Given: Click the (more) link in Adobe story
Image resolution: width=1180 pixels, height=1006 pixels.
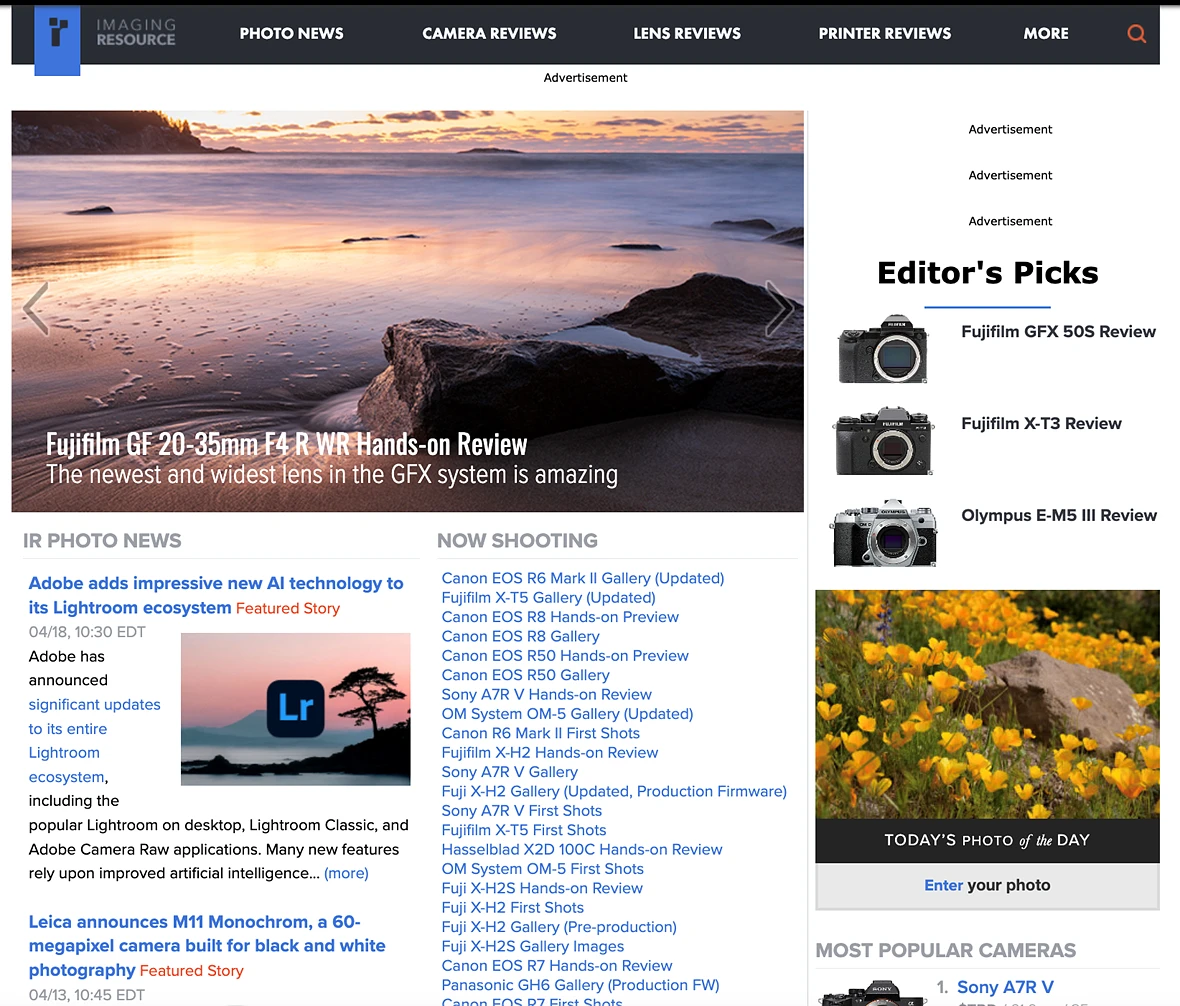Looking at the screenshot, I should [346, 874].
